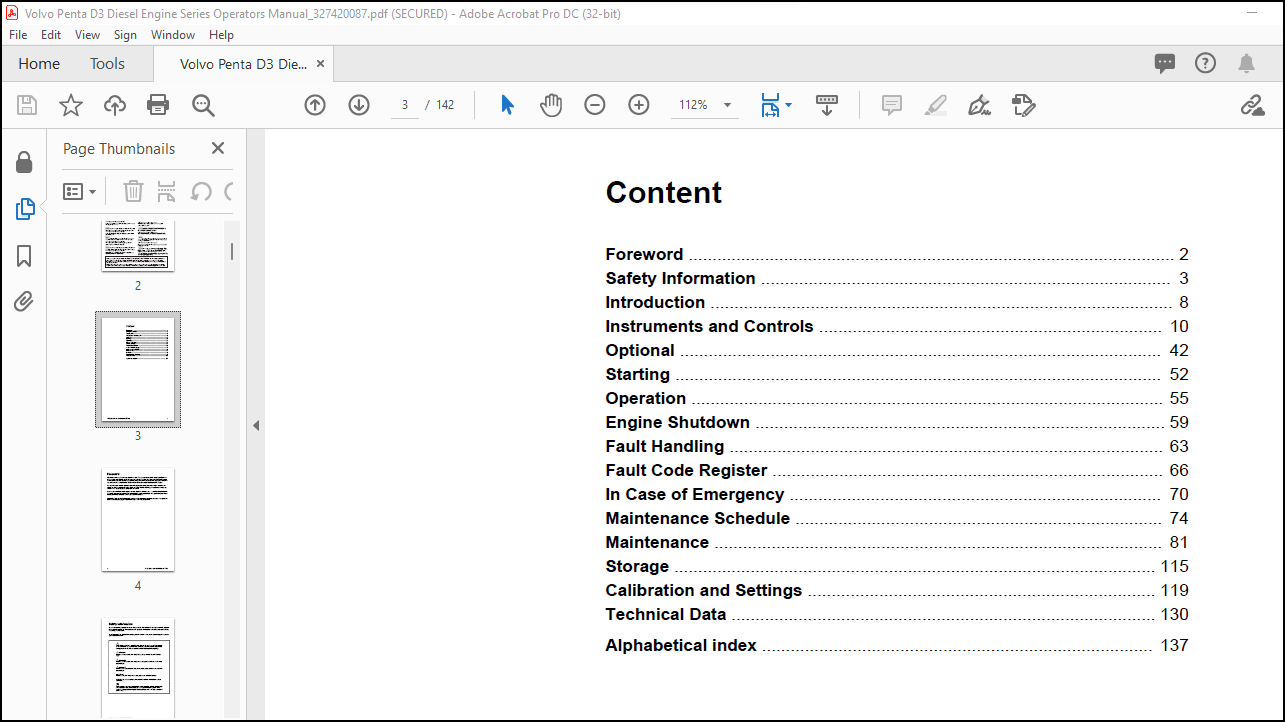Image resolution: width=1285 pixels, height=722 pixels.
Task: Delete pages trash icon in thumbnails
Action: coord(133,191)
